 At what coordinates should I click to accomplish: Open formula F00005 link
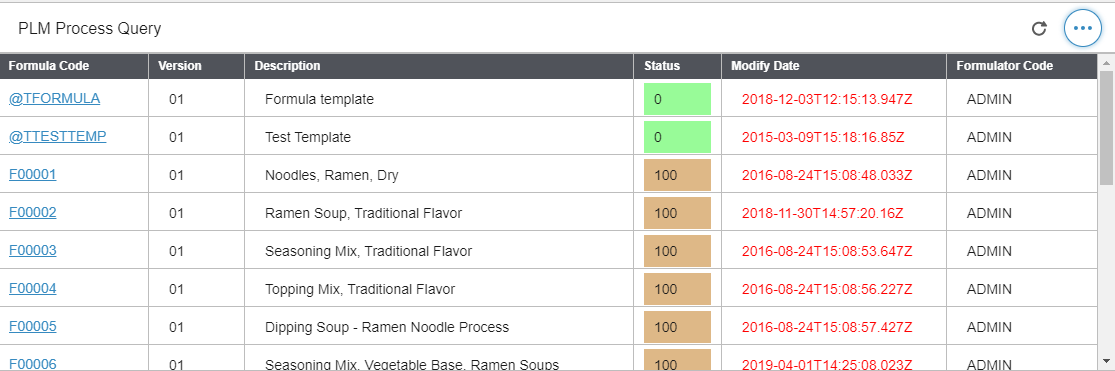coord(33,326)
